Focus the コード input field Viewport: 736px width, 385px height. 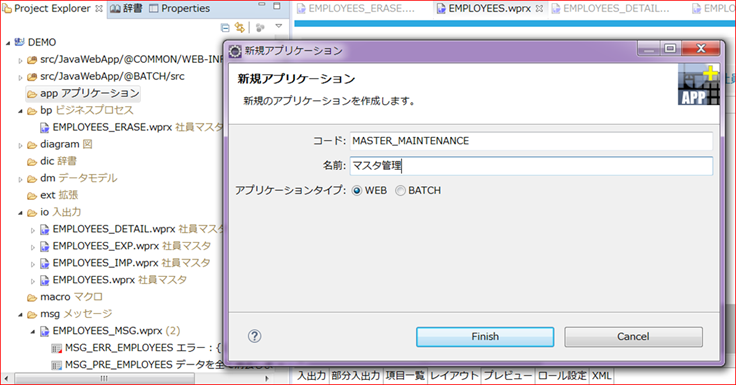click(x=531, y=141)
